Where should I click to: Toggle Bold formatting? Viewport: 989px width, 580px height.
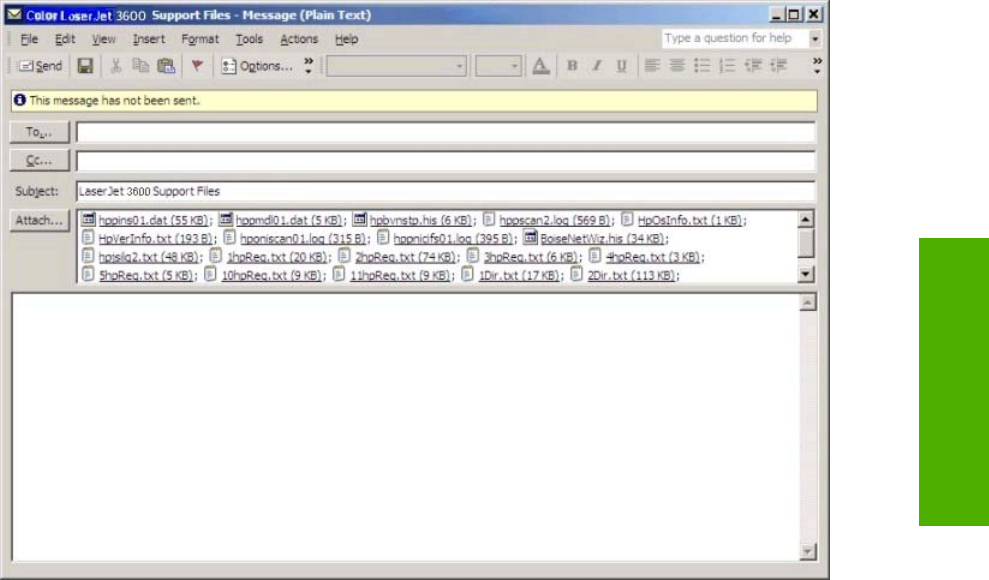[572, 66]
